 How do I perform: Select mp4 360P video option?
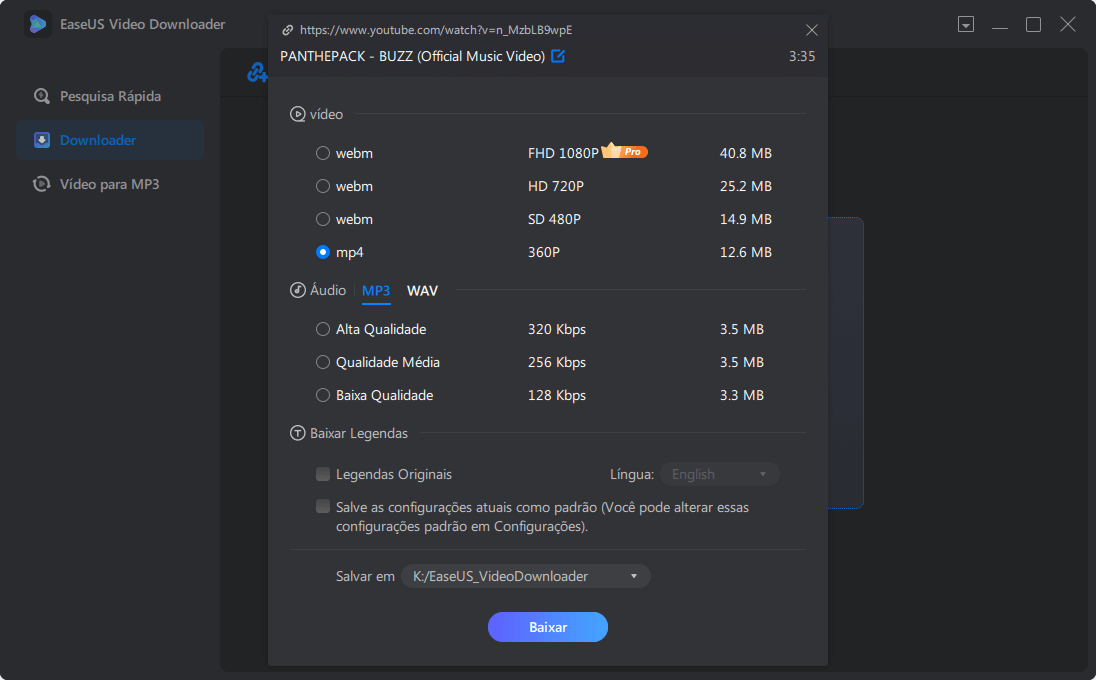(323, 252)
